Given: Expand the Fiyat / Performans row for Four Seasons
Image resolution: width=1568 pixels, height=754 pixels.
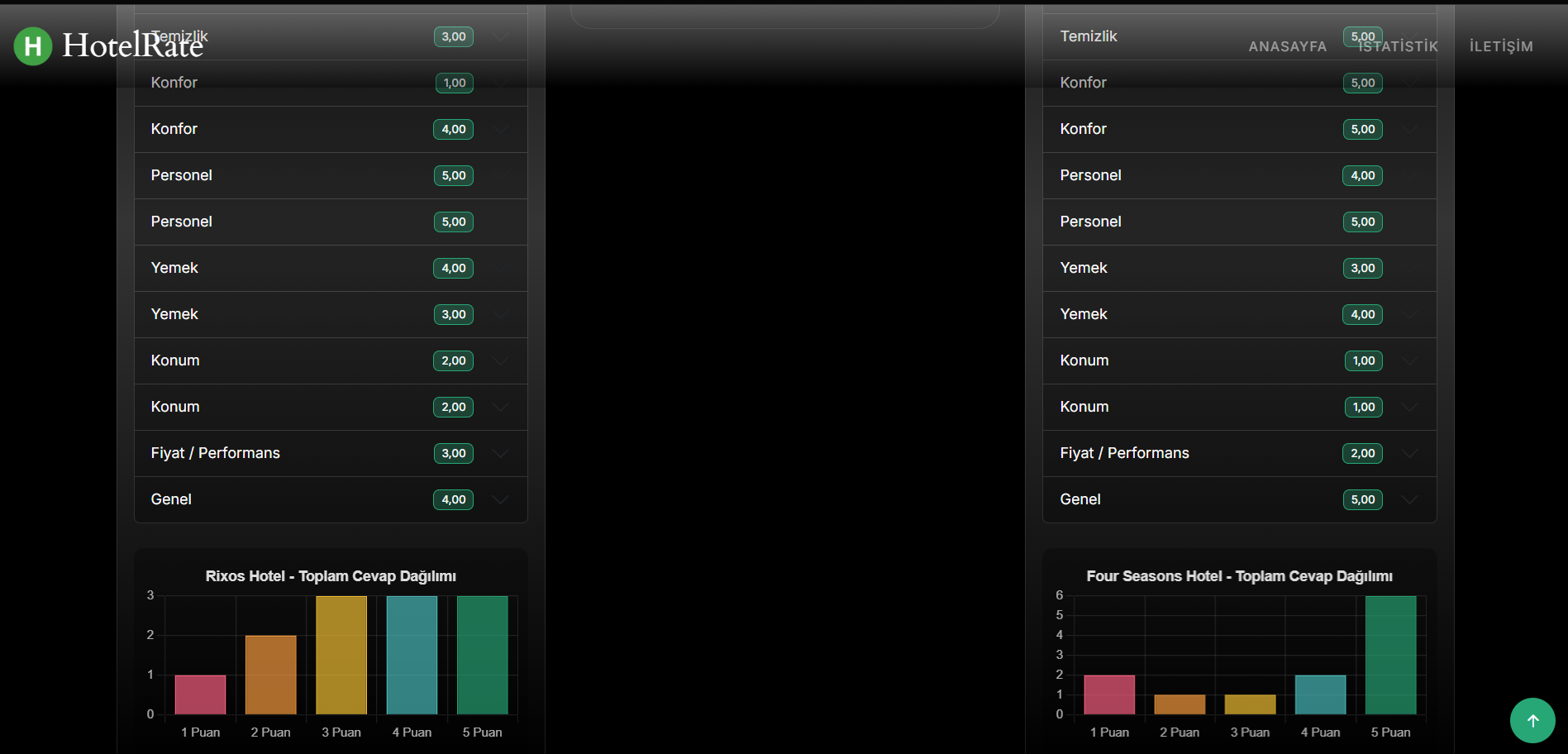Looking at the screenshot, I should (x=1409, y=453).
